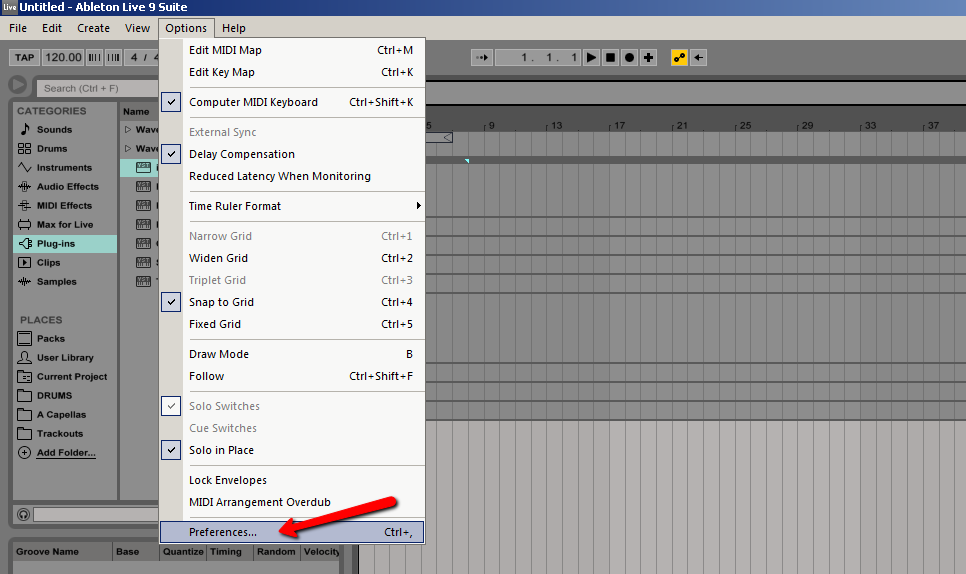Click the browser preview play circle icon
The height and width of the screenshot is (574, 966).
[x=18, y=85]
